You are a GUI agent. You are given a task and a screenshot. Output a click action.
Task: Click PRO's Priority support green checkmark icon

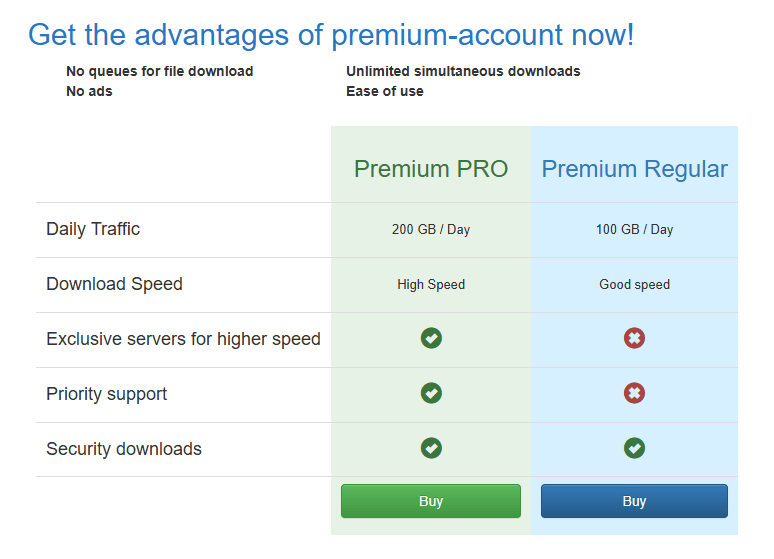431,394
